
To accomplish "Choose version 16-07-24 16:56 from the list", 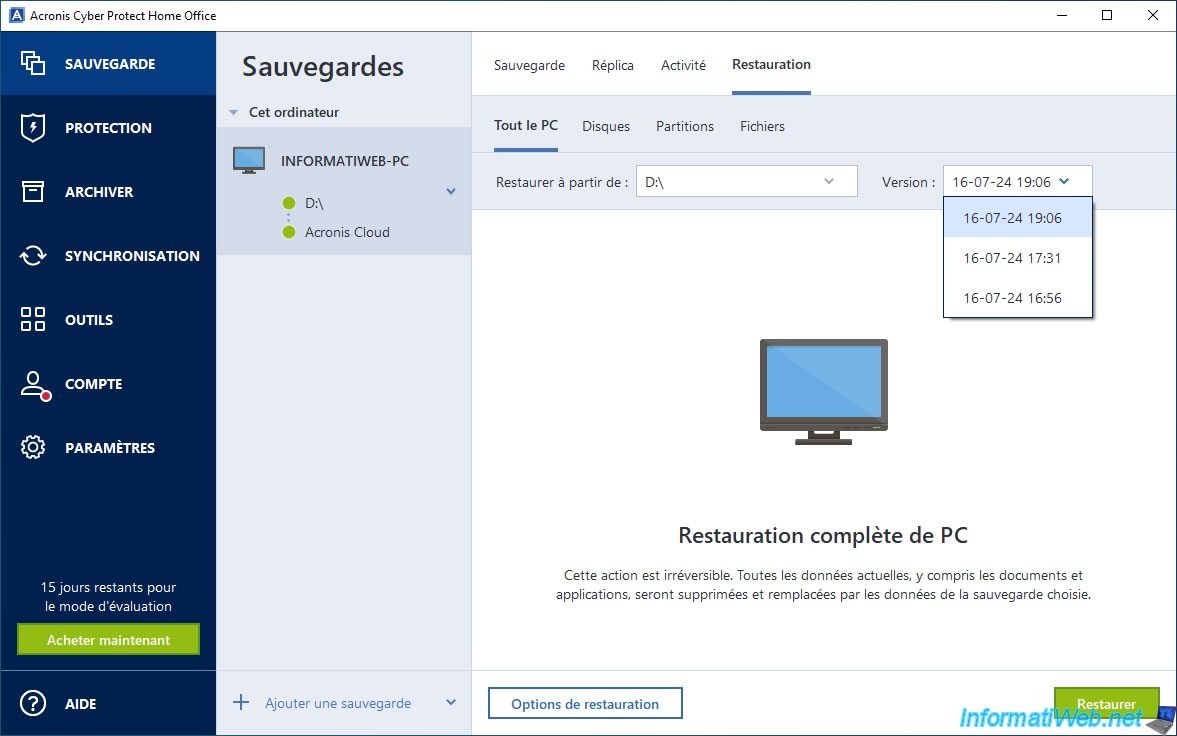I will click(x=1018, y=298).
